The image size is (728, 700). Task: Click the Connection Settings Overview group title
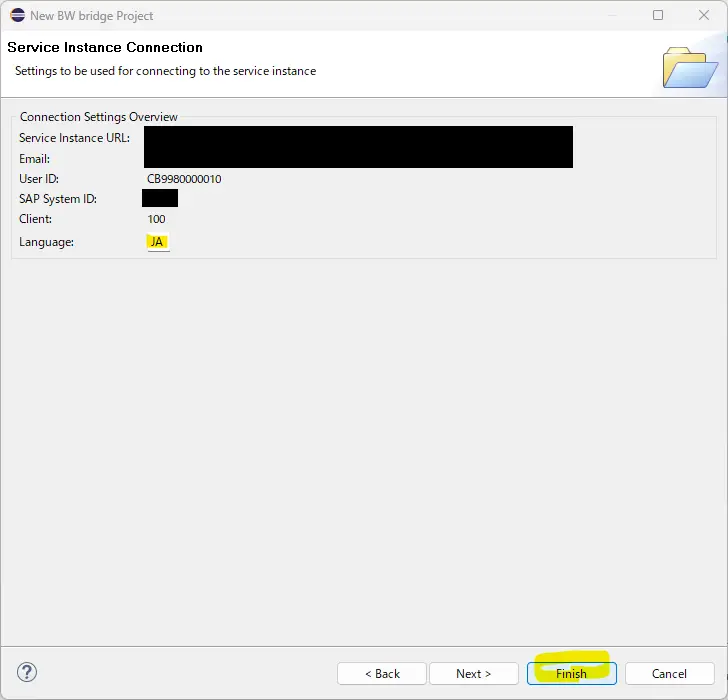(x=98, y=117)
